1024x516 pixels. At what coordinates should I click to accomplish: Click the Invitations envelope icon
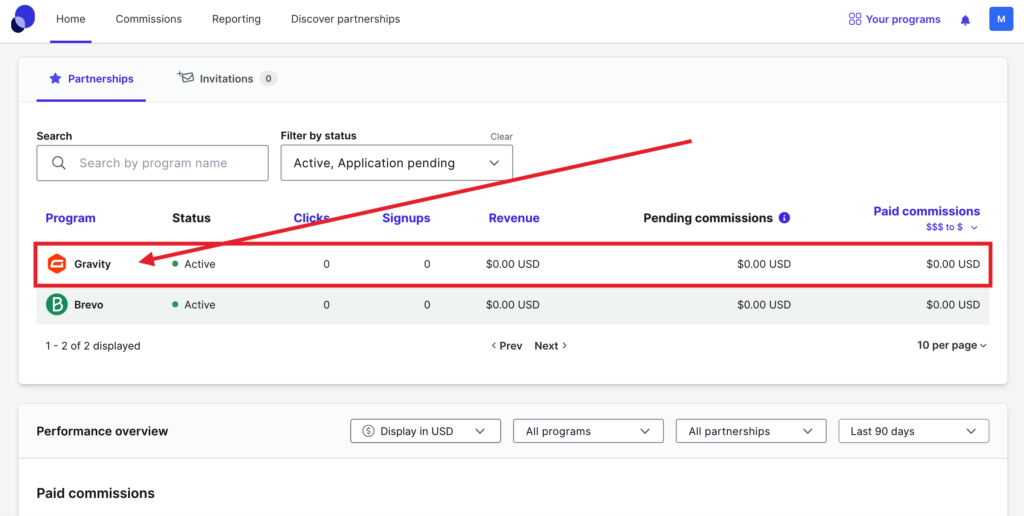click(186, 77)
